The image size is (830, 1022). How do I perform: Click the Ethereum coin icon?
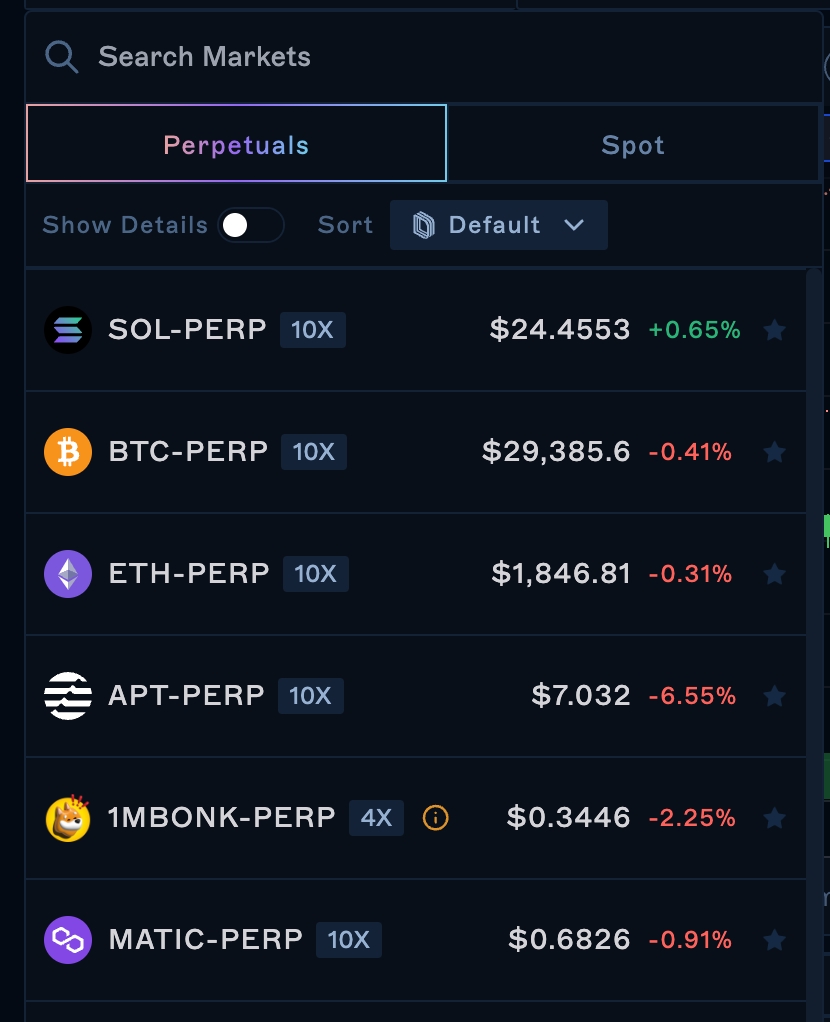[68, 574]
